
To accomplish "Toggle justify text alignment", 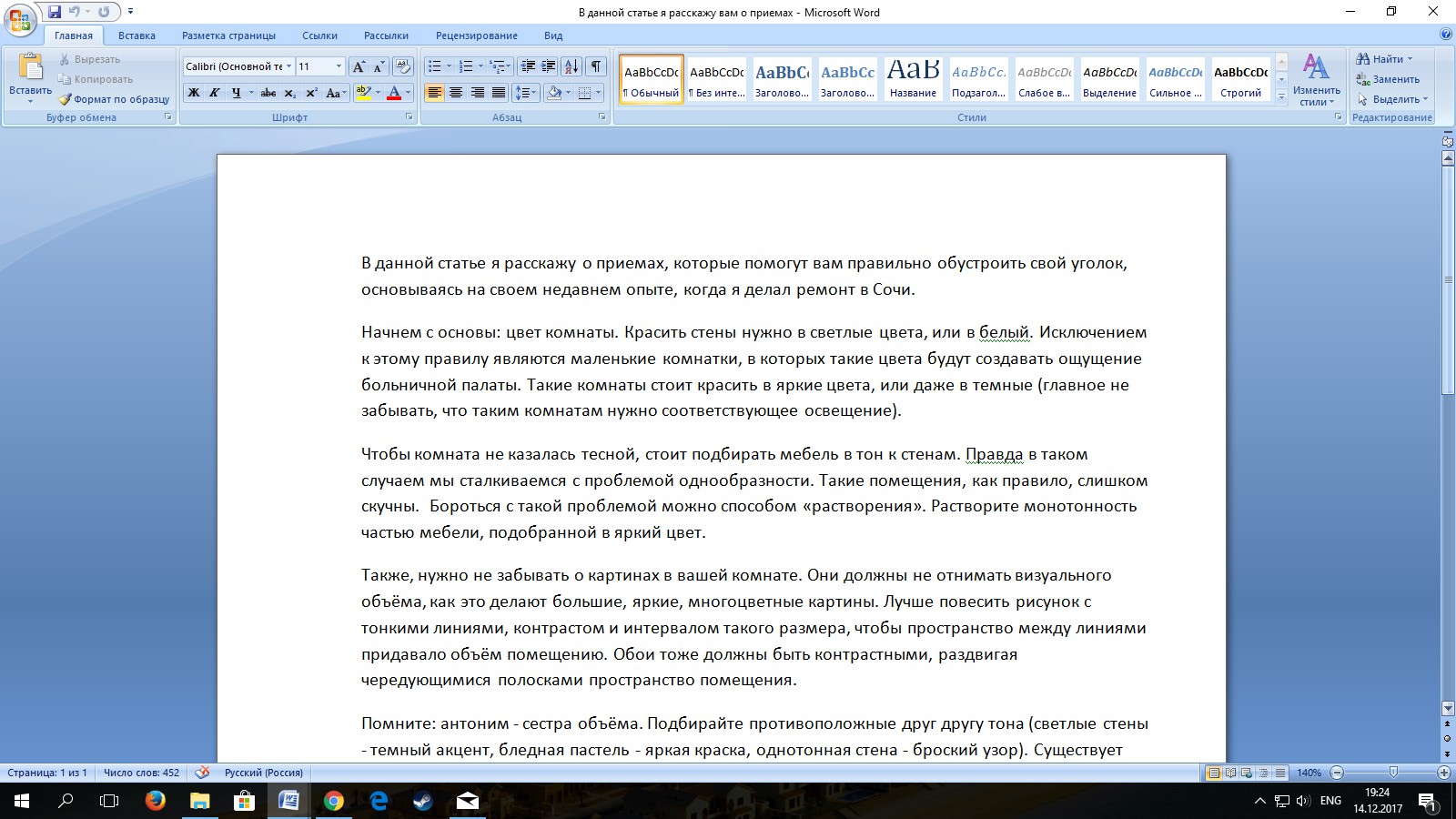I will click(x=499, y=93).
